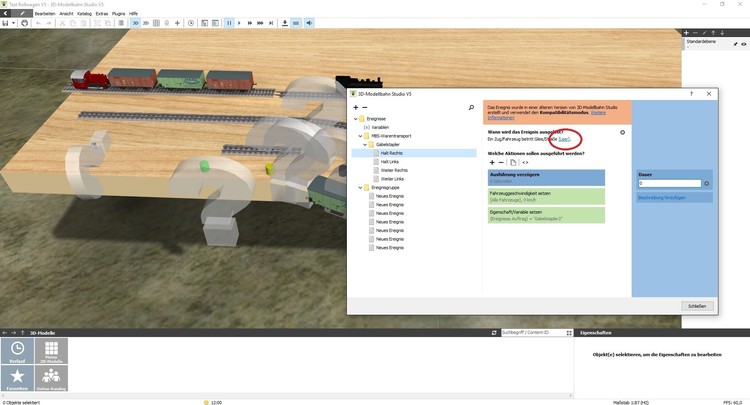Open the Katalog menu

(84, 14)
